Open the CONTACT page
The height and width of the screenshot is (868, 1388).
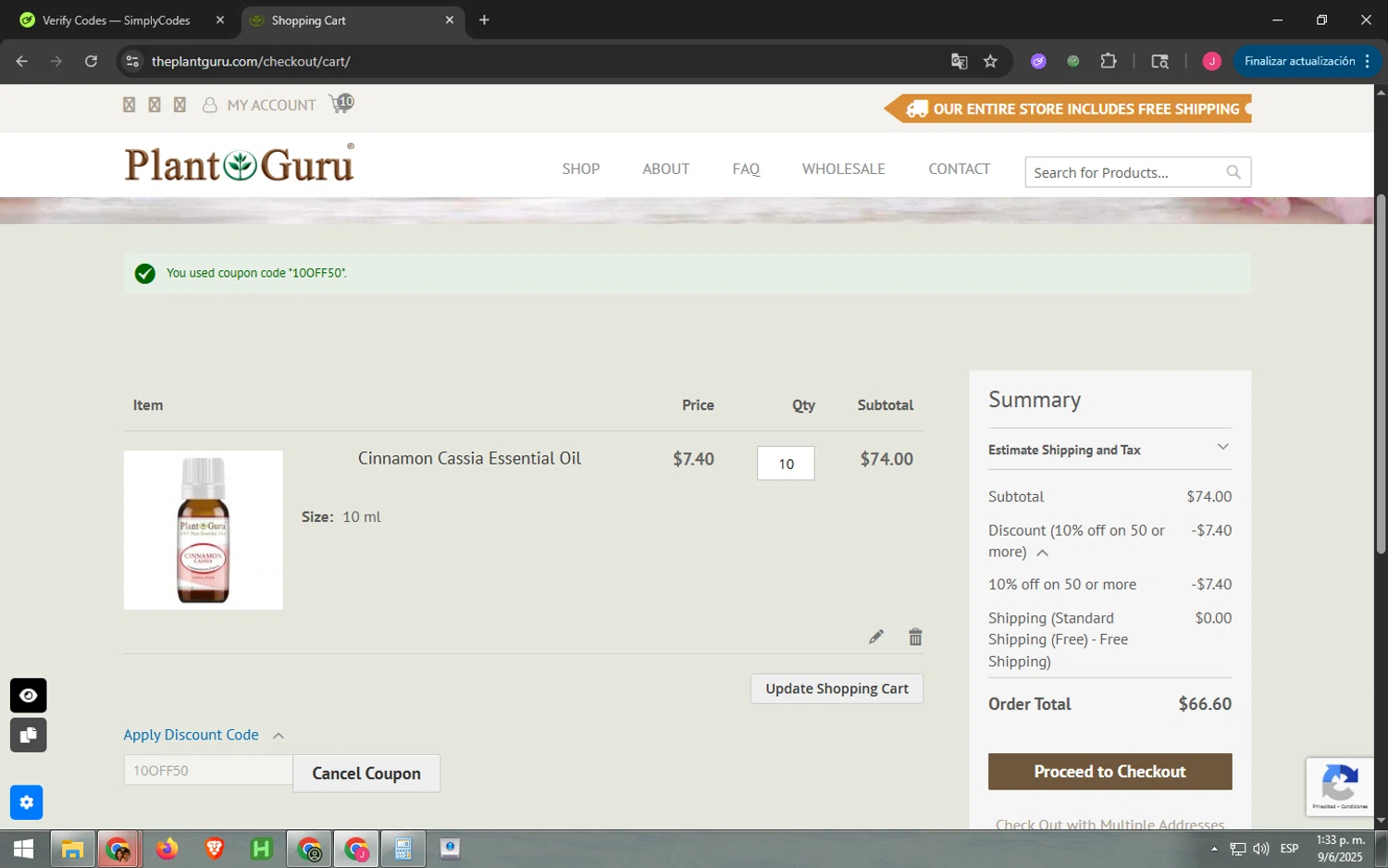[x=960, y=168]
